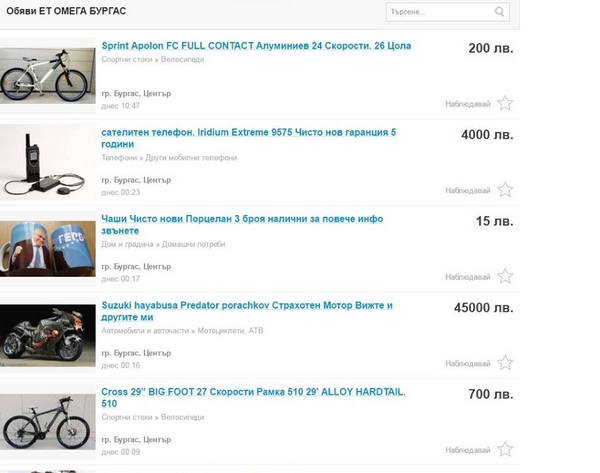Screen dimensions: 600x473
Task: View the white bicycle thumbnail
Action: point(48,76)
